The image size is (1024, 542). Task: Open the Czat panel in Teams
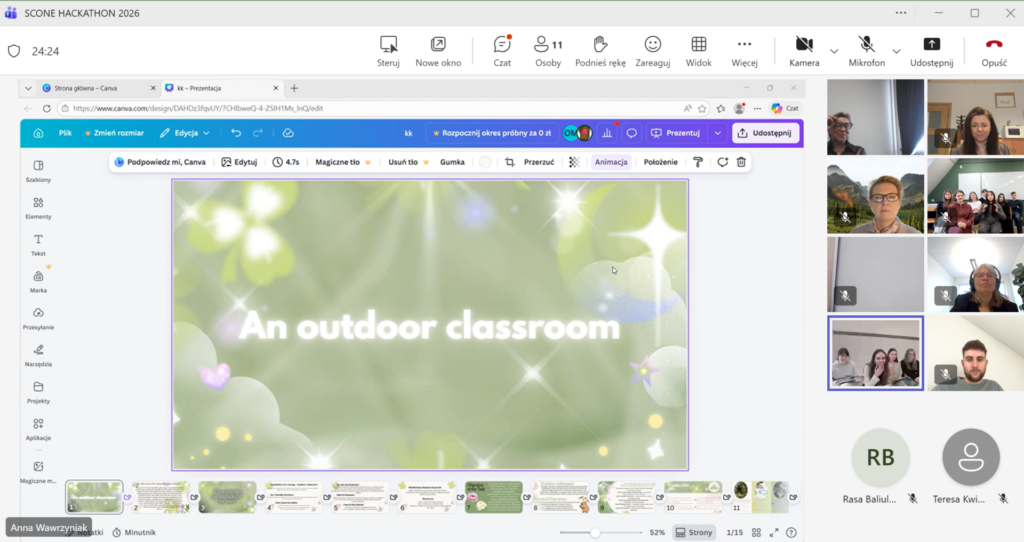pos(502,50)
